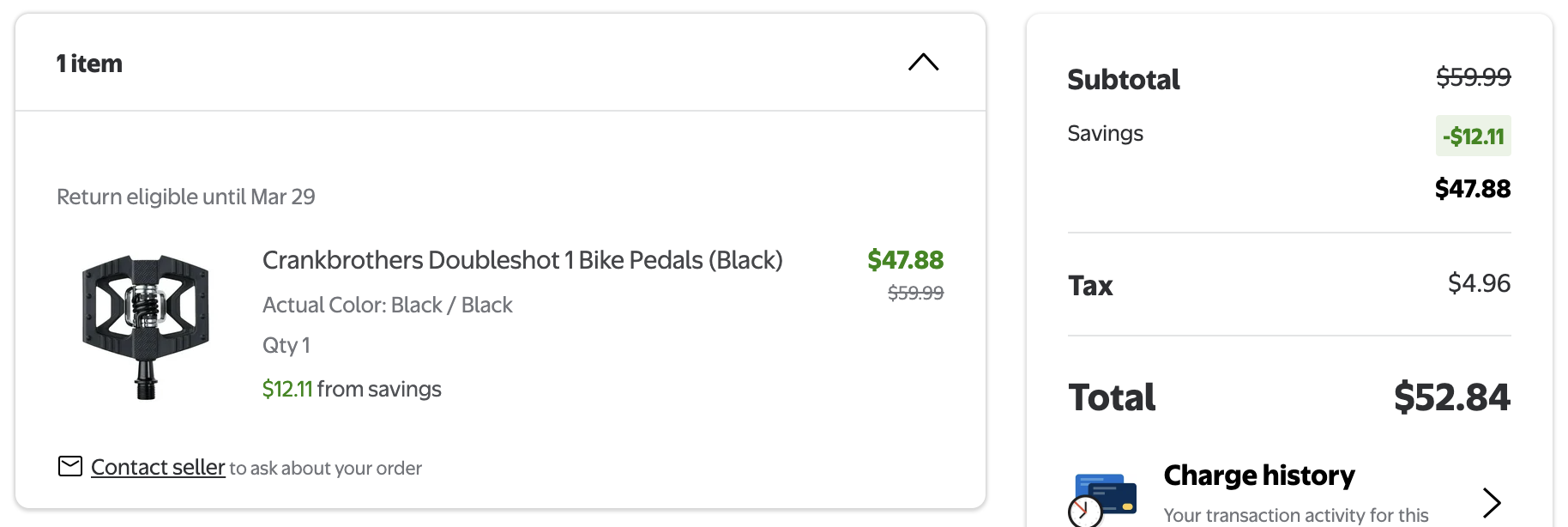The width and height of the screenshot is (1568, 527).
Task: Click the $47.88 item price
Action: [x=905, y=260]
